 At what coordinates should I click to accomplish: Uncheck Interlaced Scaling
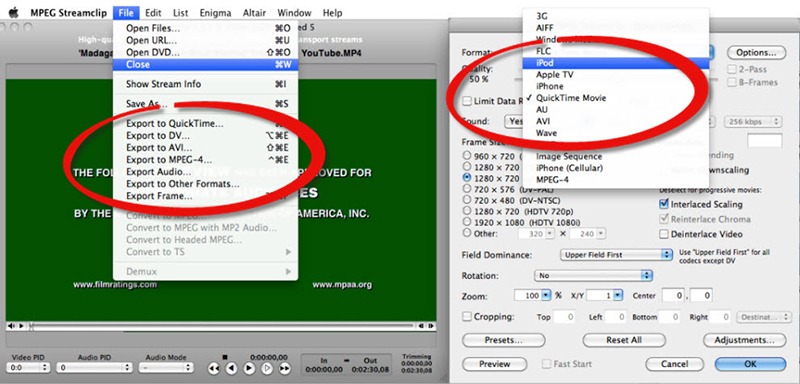[x=664, y=204]
